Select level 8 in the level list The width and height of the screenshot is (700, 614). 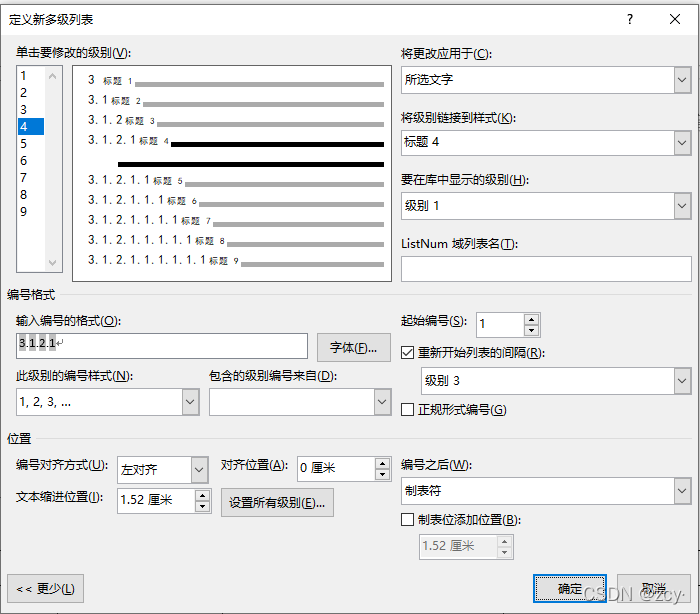pyautogui.click(x=30, y=194)
